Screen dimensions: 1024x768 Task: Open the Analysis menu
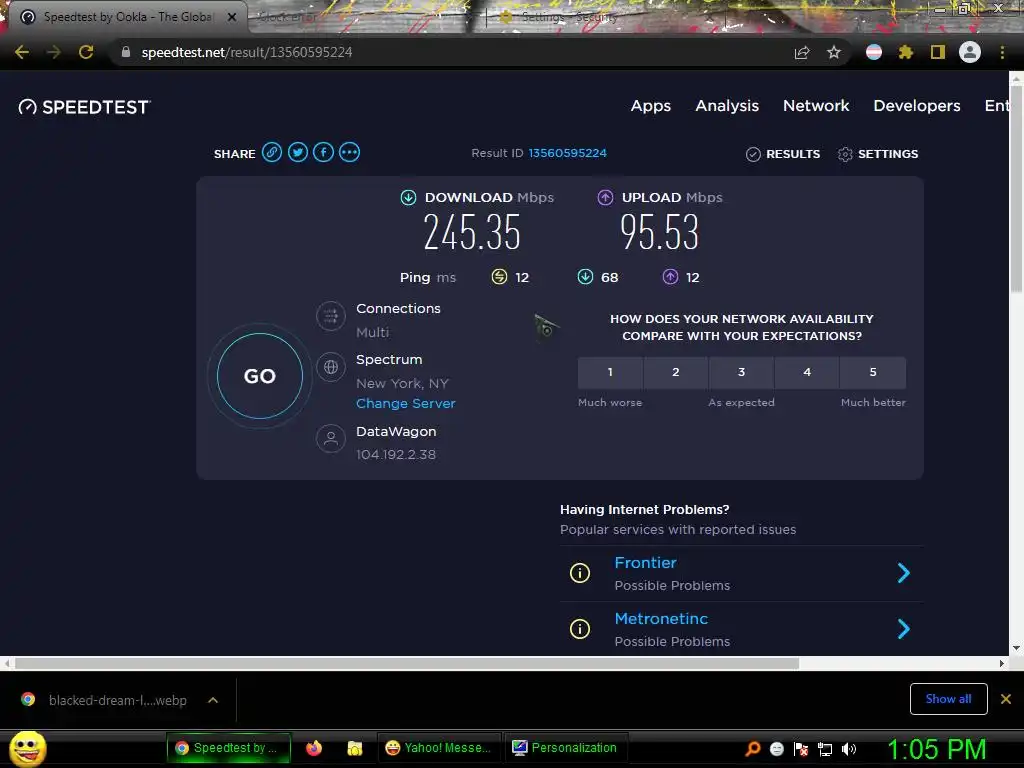[x=727, y=106]
